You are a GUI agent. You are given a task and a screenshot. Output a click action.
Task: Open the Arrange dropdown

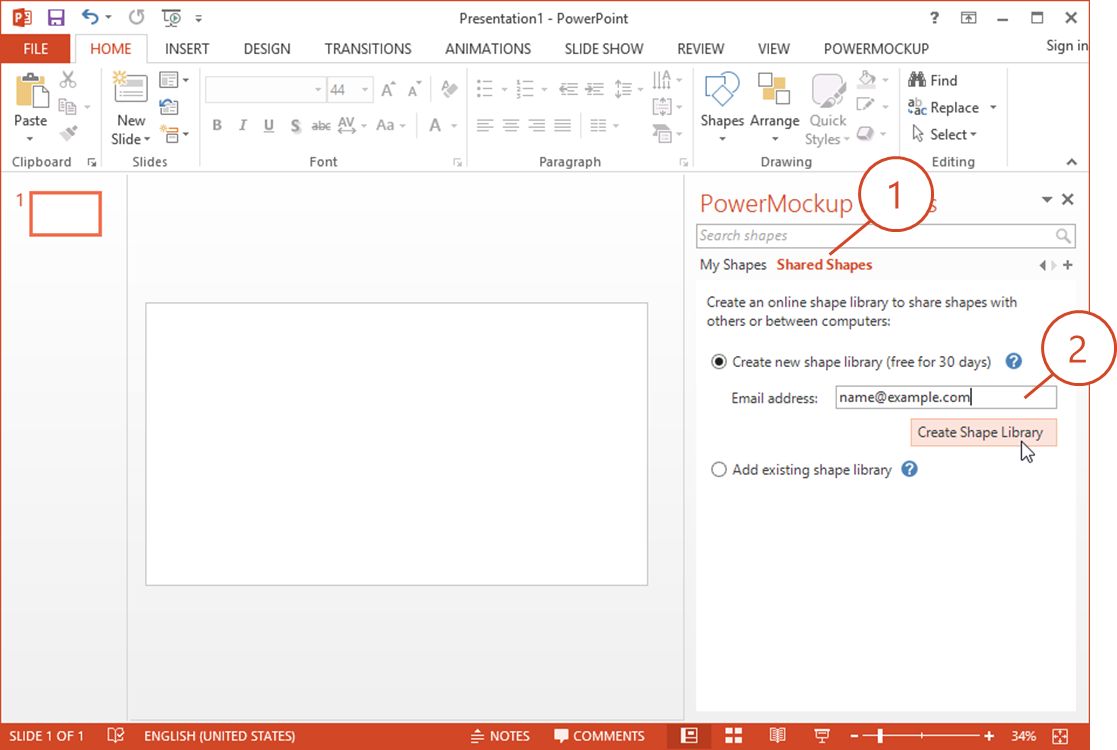coord(774,139)
